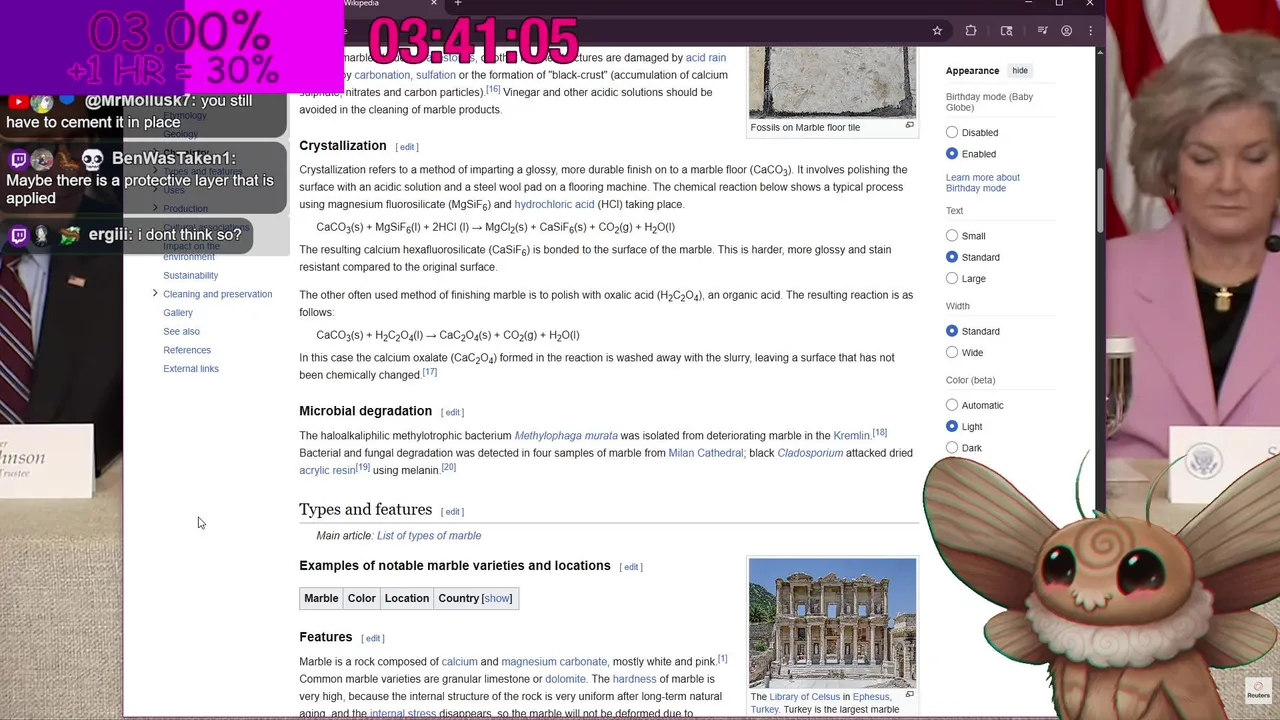Open Learn more about Birthday mode
The height and width of the screenshot is (720, 1280).
(x=983, y=183)
